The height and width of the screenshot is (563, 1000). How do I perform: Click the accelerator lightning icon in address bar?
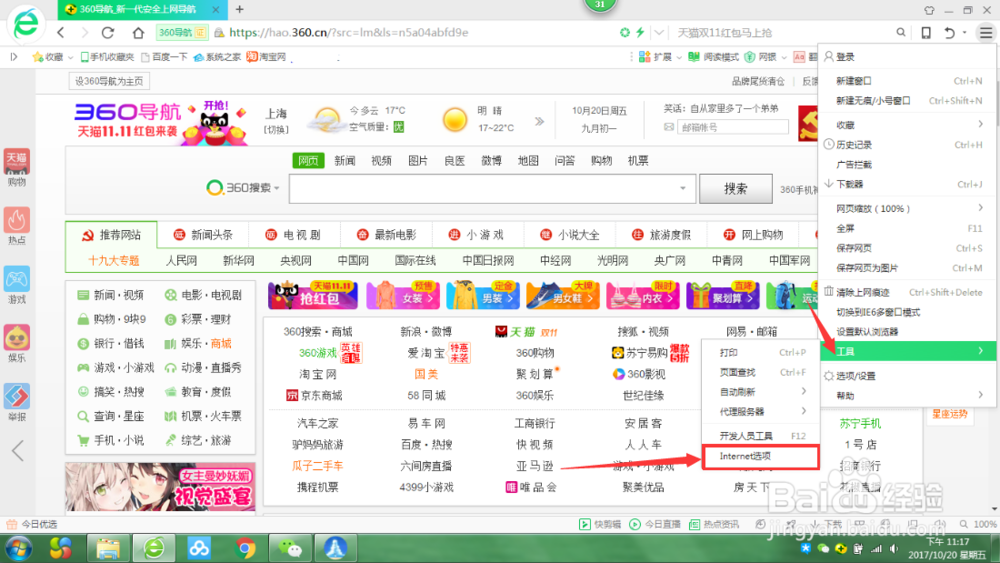click(640, 33)
